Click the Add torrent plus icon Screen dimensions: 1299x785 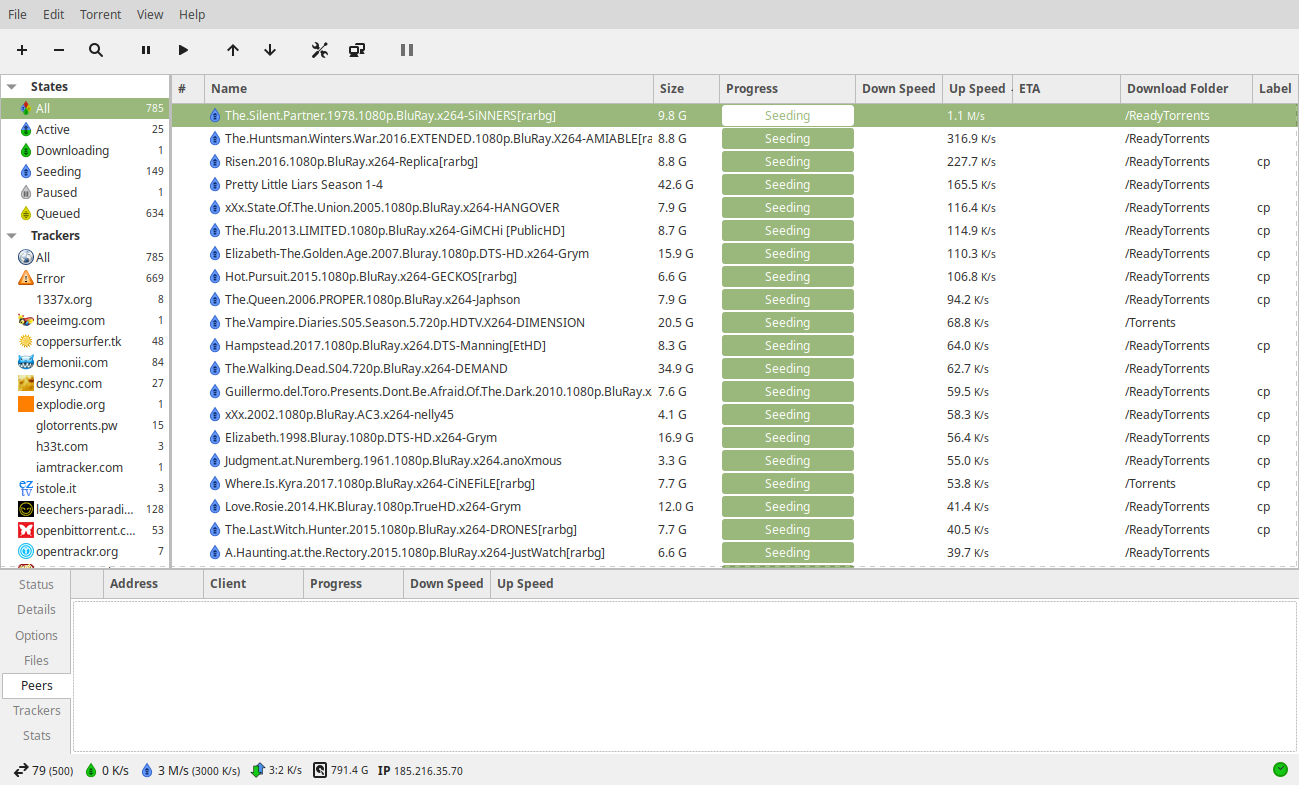click(22, 50)
